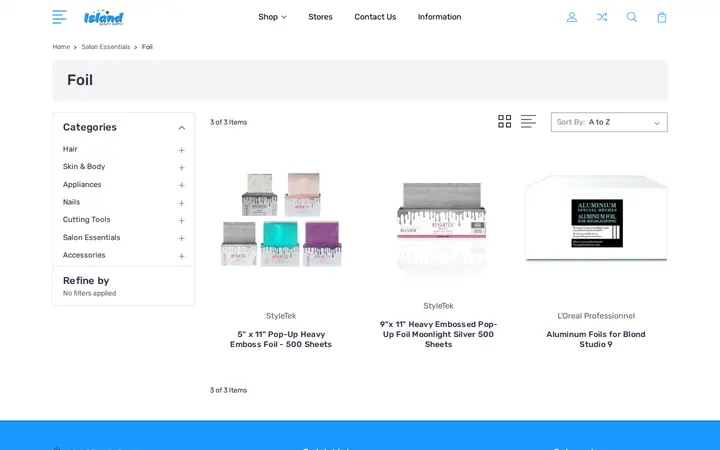Open the hamburger menu icon

coord(59,17)
